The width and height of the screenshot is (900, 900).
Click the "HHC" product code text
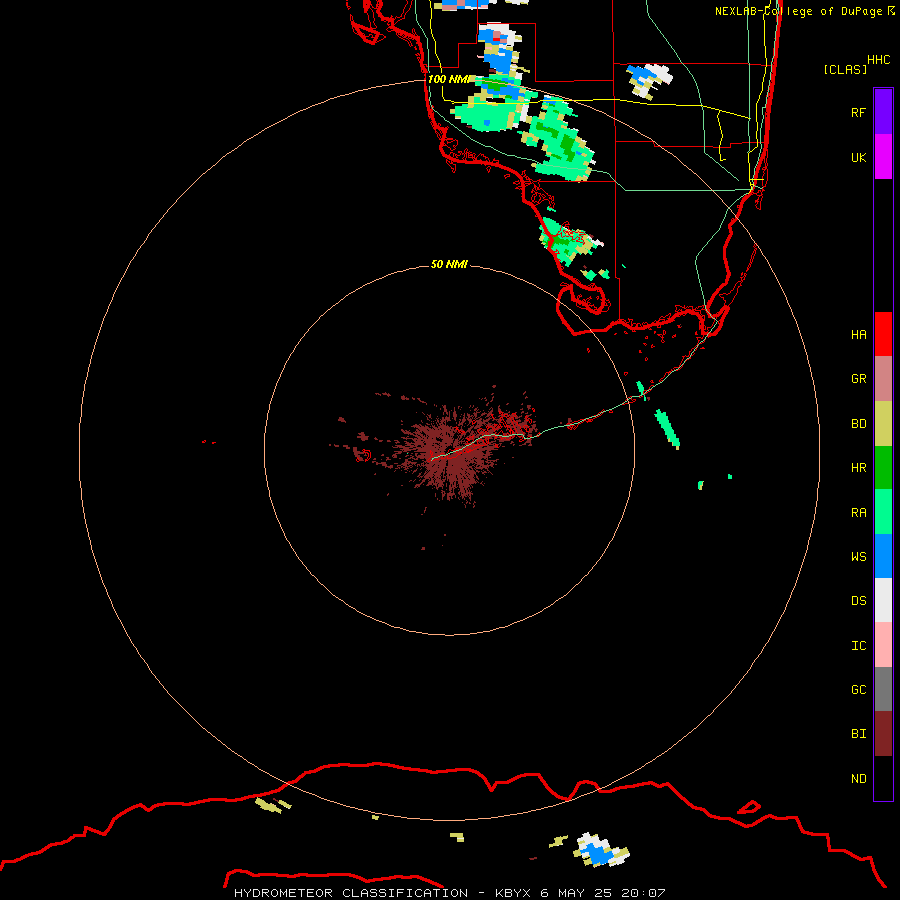pos(879,59)
